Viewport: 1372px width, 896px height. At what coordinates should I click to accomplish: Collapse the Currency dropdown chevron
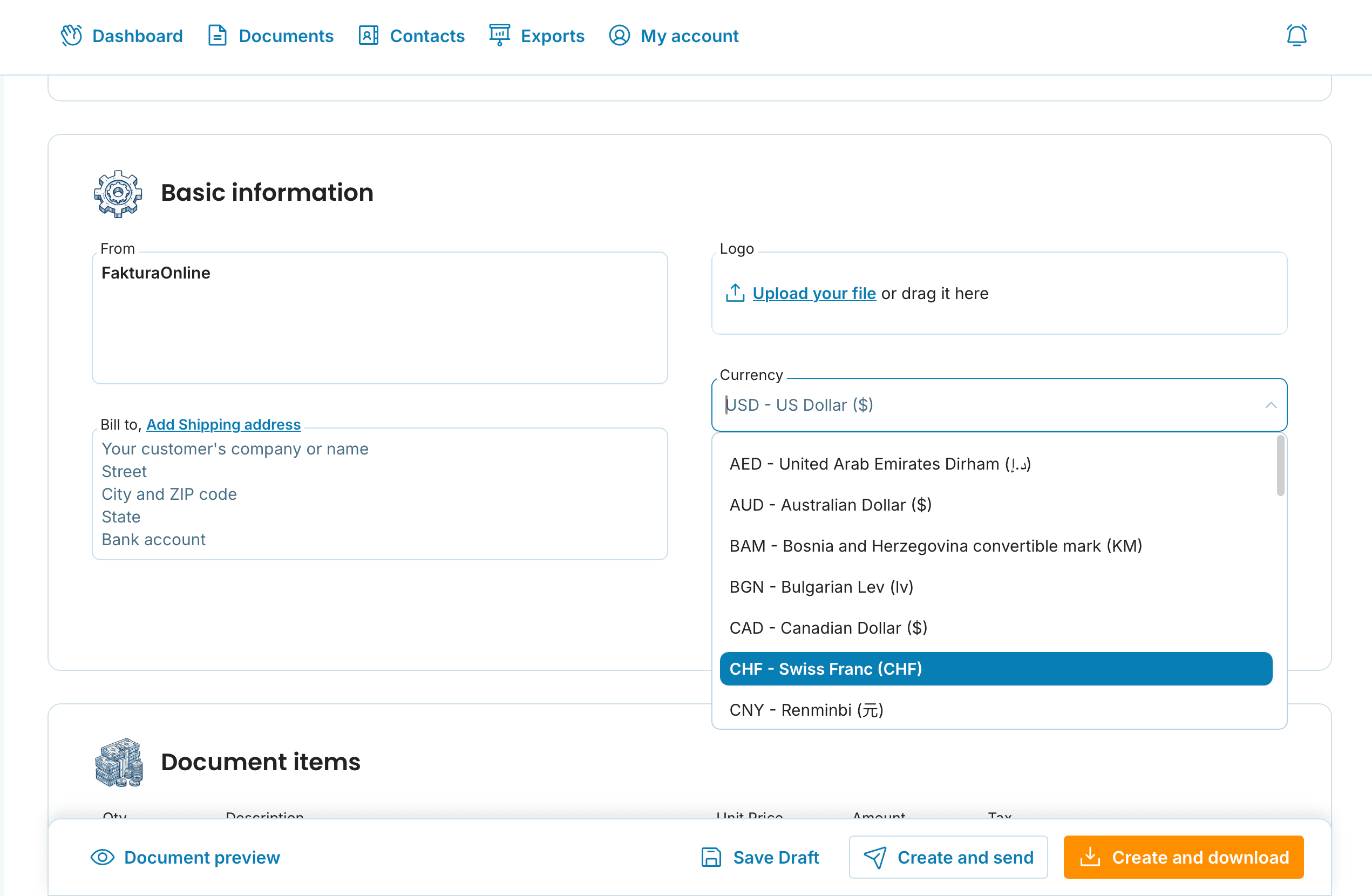(1271, 405)
